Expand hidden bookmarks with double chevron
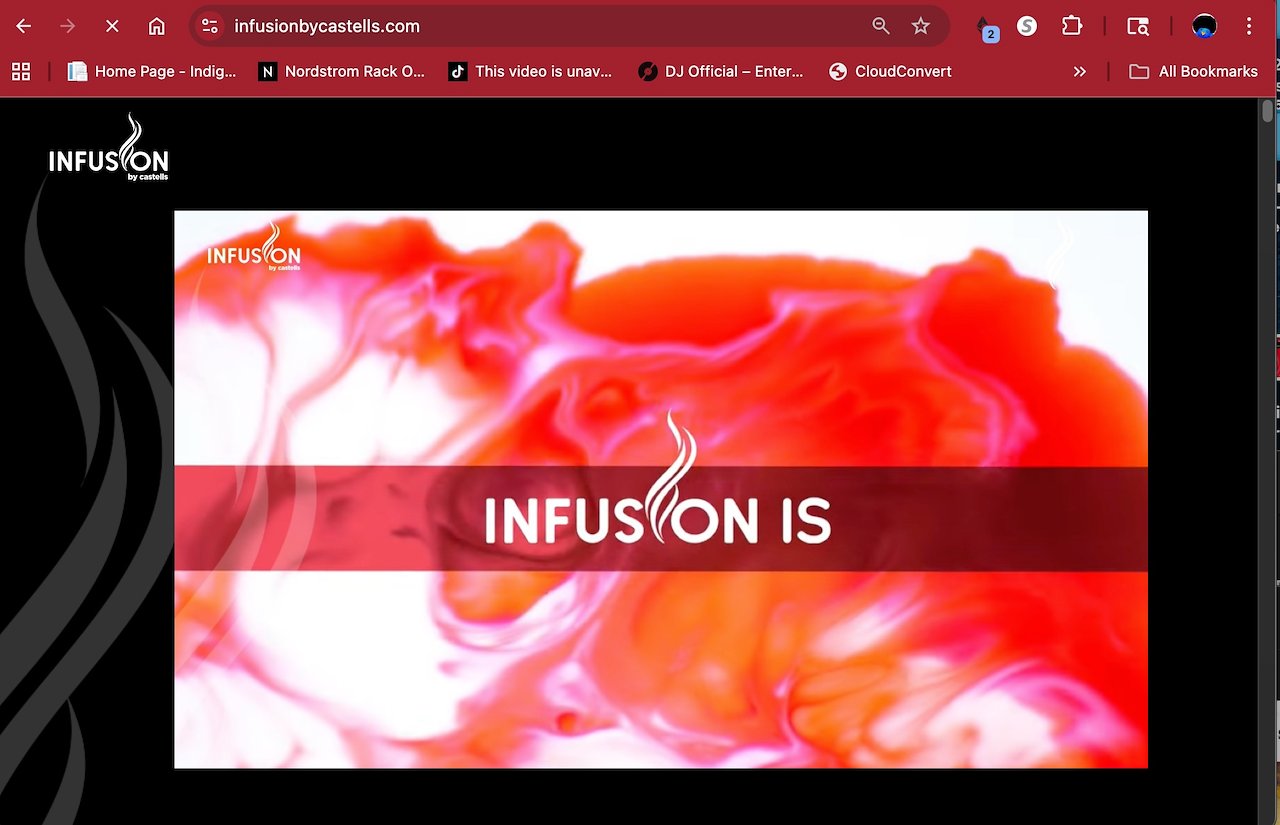Screen dimensions: 1280x825 click(x=1079, y=72)
